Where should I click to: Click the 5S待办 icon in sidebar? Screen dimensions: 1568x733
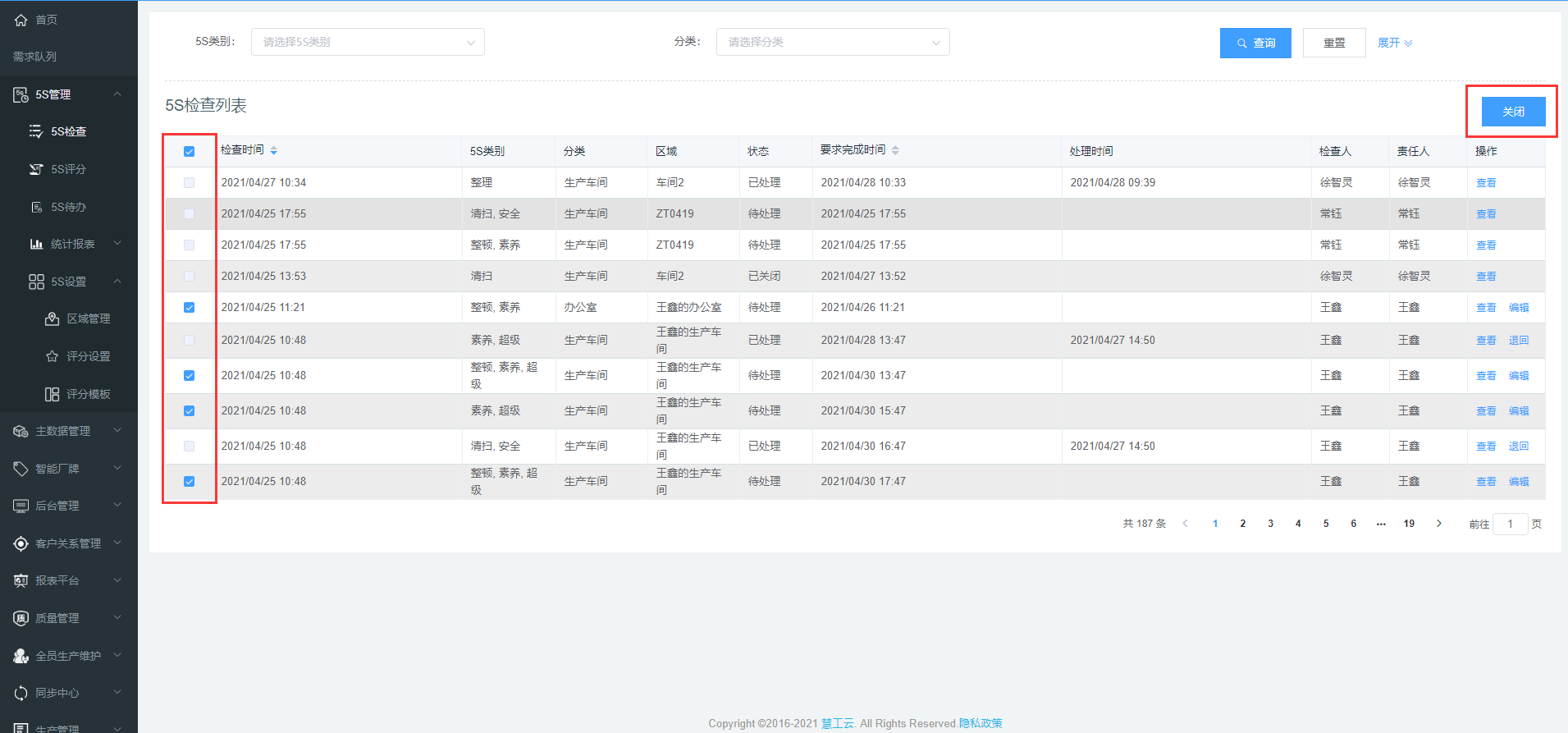click(x=36, y=207)
